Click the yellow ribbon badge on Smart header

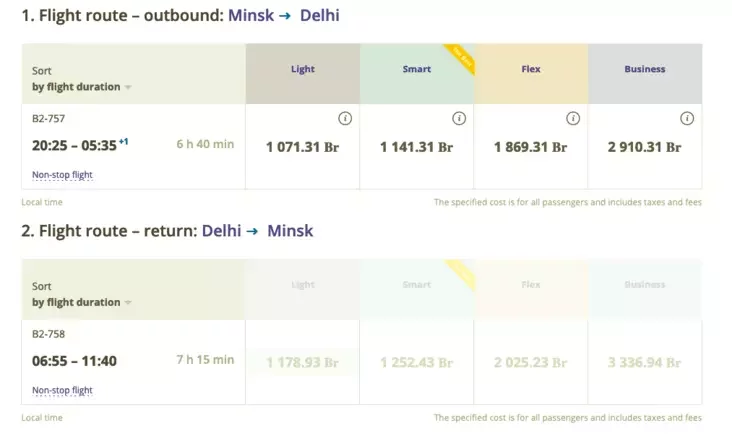tap(461, 58)
